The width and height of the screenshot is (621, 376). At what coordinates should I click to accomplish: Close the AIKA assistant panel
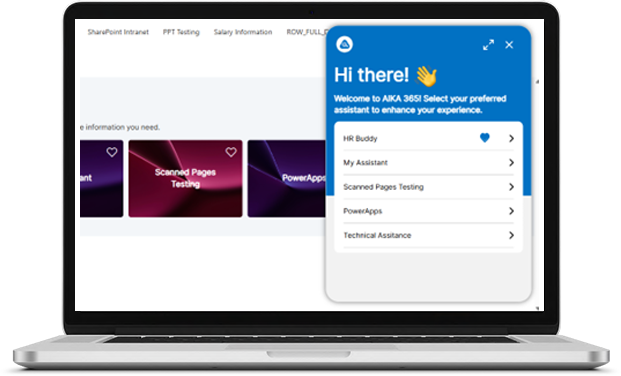click(x=509, y=45)
